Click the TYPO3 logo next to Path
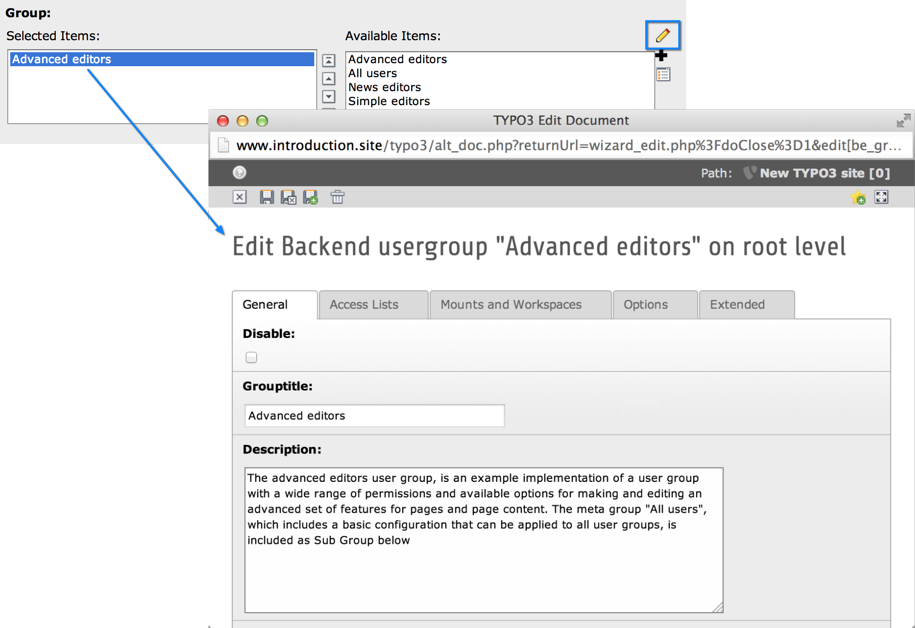 [x=749, y=173]
